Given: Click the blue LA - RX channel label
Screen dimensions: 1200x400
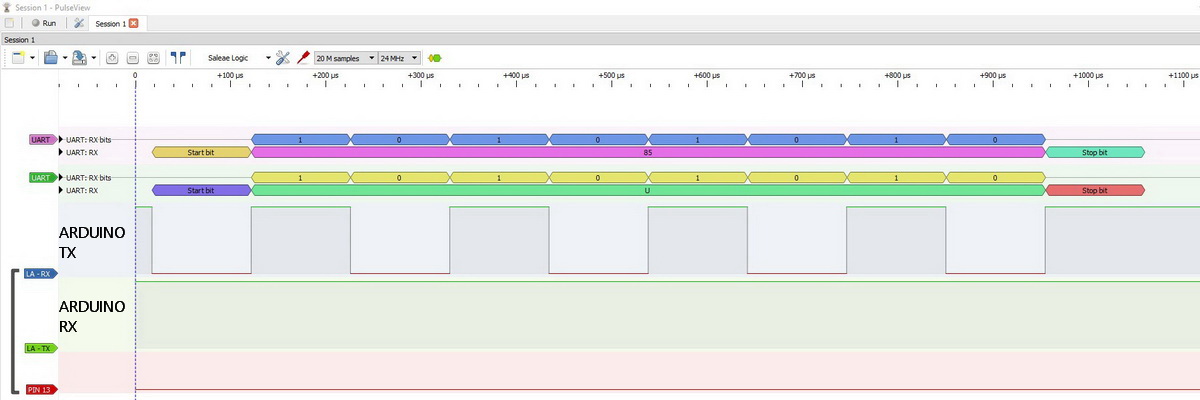Looking at the screenshot, I should pyautogui.click(x=40, y=273).
